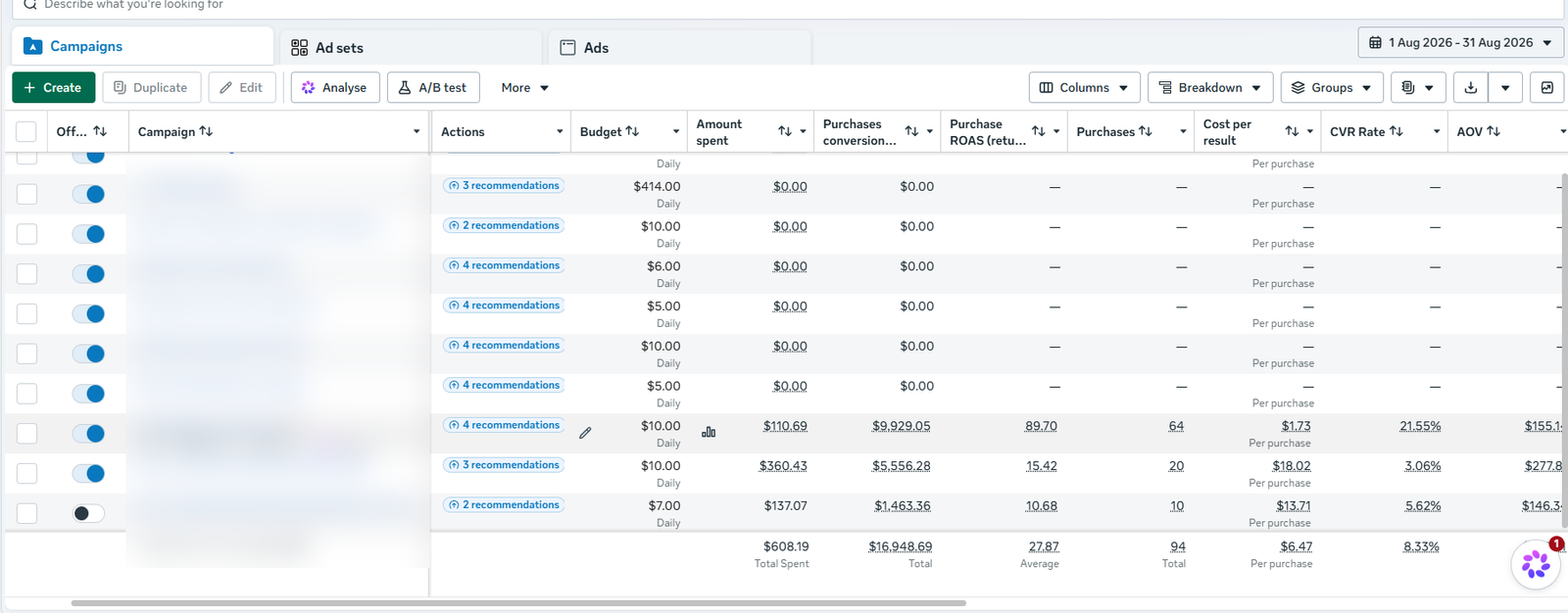Click the Campaigns folder icon
This screenshot has height=613, width=1568.
pyautogui.click(x=33, y=46)
